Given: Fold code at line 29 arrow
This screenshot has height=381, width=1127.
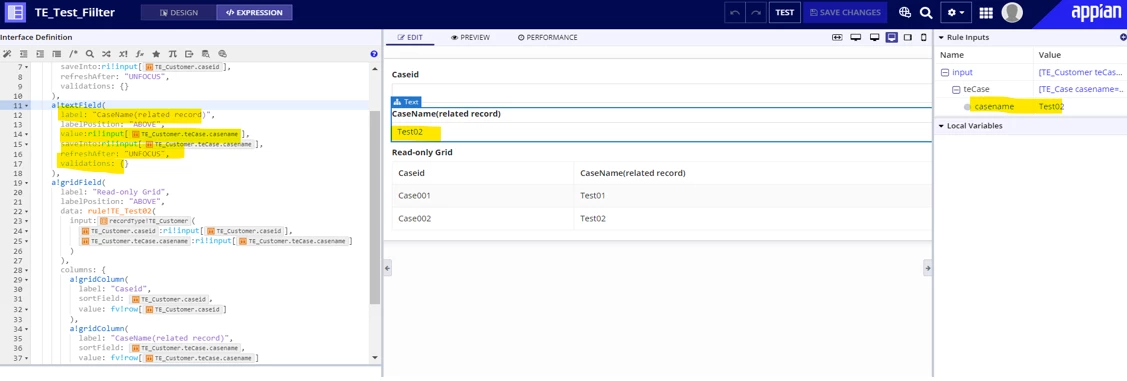Looking at the screenshot, I should click(x=27, y=279).
